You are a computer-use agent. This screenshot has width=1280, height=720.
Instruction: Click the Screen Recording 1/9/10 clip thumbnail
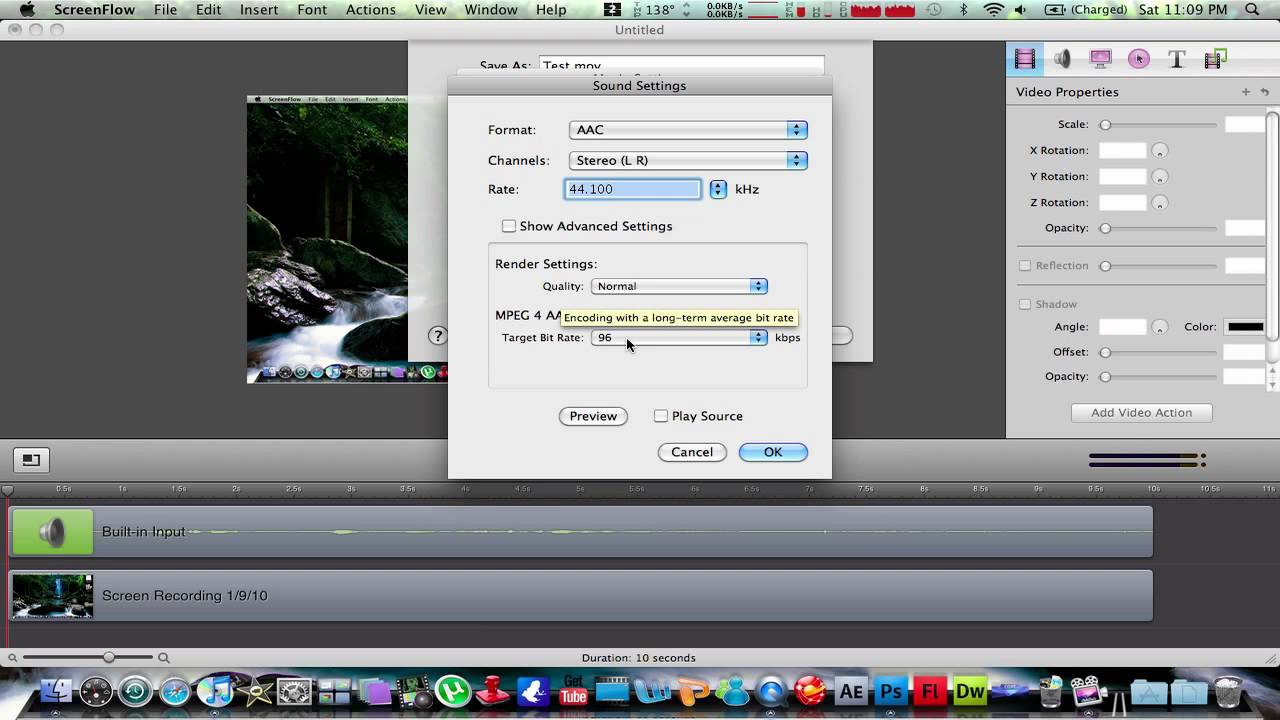52,596
